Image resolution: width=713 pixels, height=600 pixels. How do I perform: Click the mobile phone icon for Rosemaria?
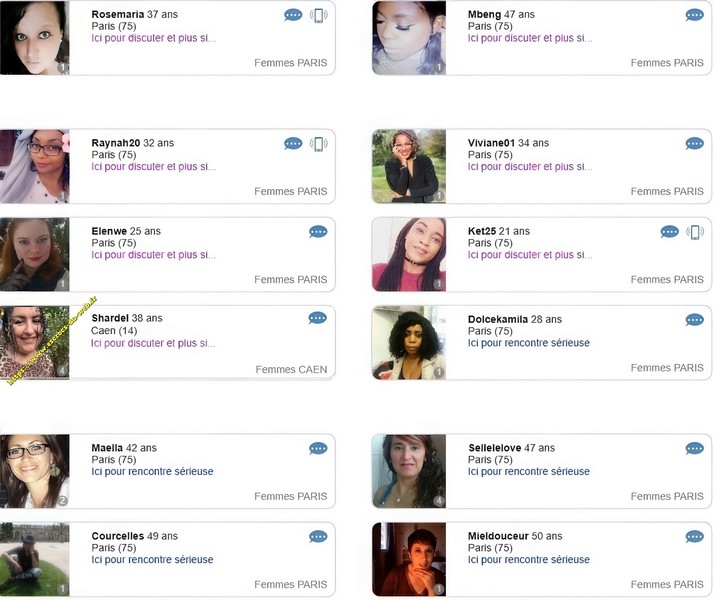319,15
